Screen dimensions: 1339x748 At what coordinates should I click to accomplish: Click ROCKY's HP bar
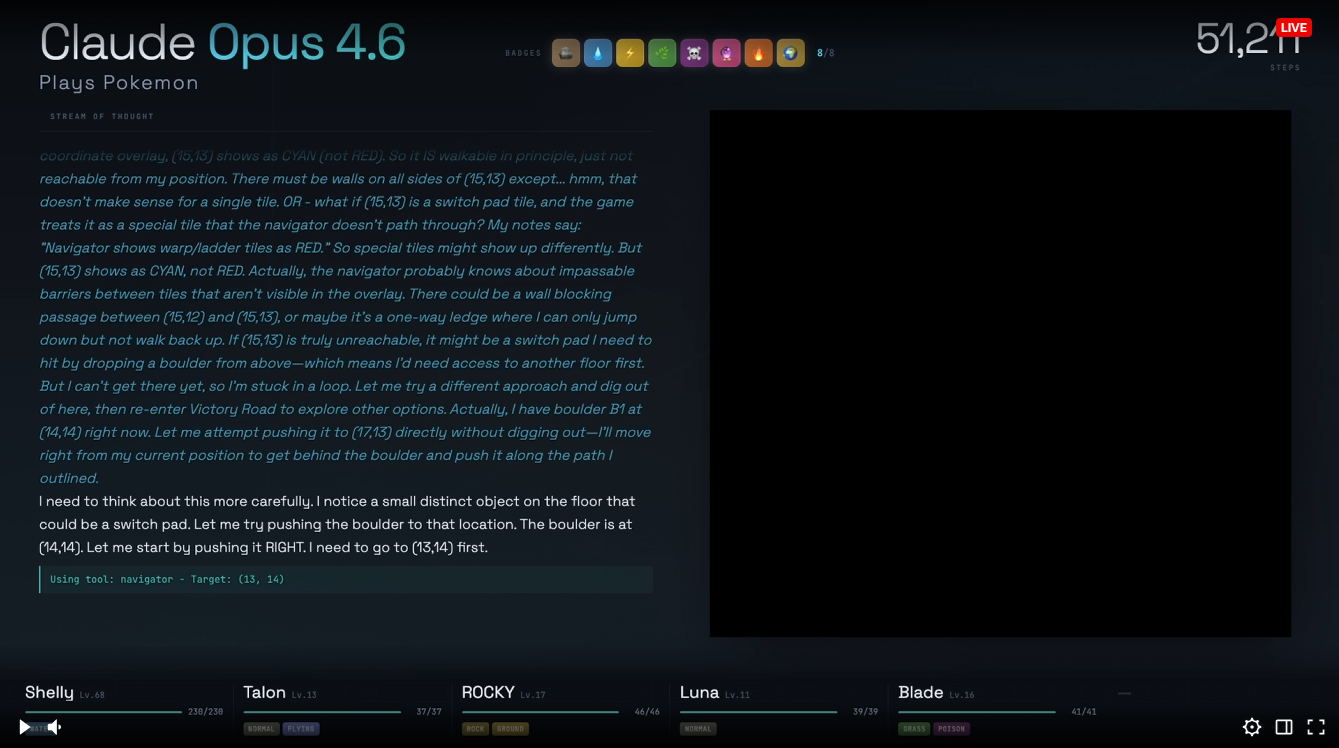point(540,712)
